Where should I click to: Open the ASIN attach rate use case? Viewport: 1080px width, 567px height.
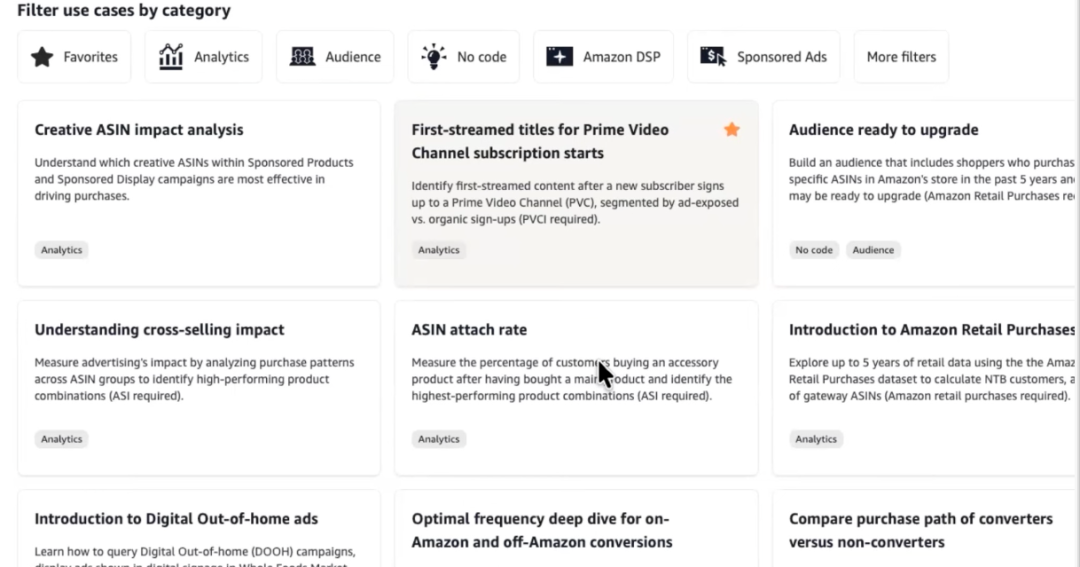tap(469, 330)
